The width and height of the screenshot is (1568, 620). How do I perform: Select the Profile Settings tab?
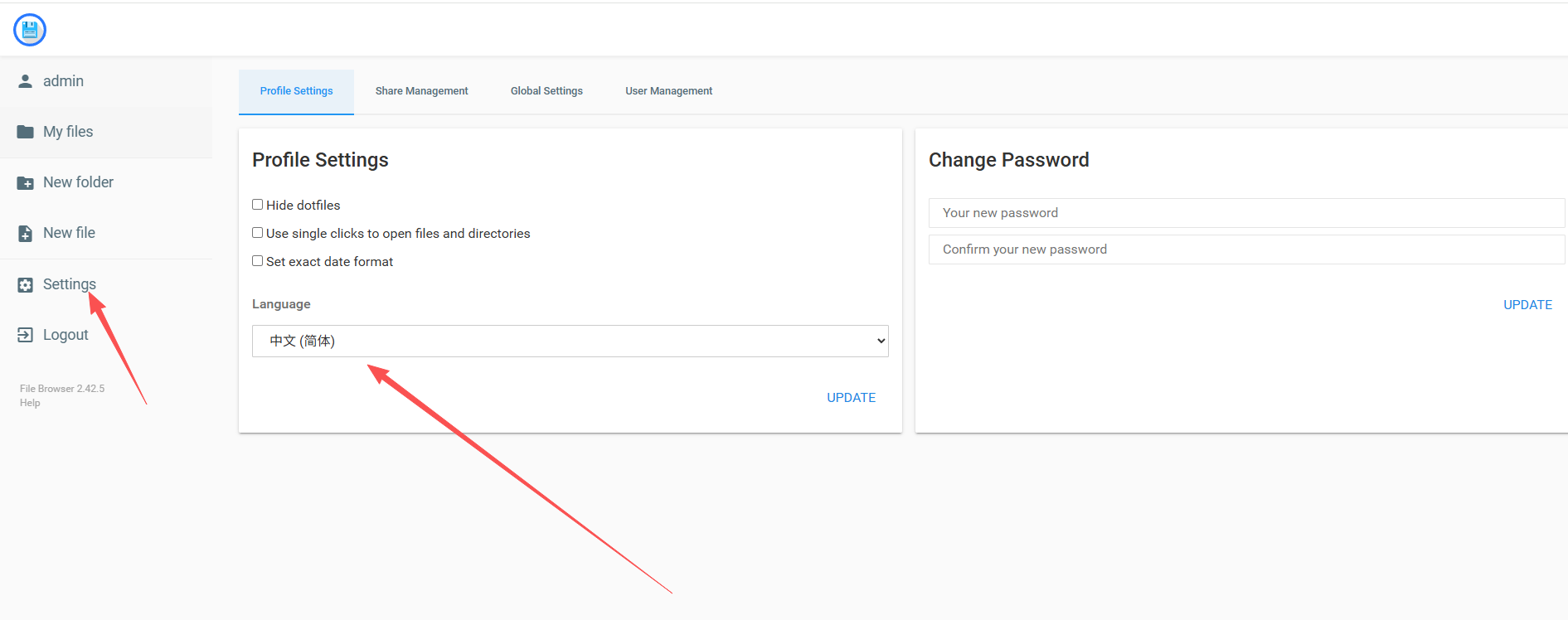[x=296, y=91]
